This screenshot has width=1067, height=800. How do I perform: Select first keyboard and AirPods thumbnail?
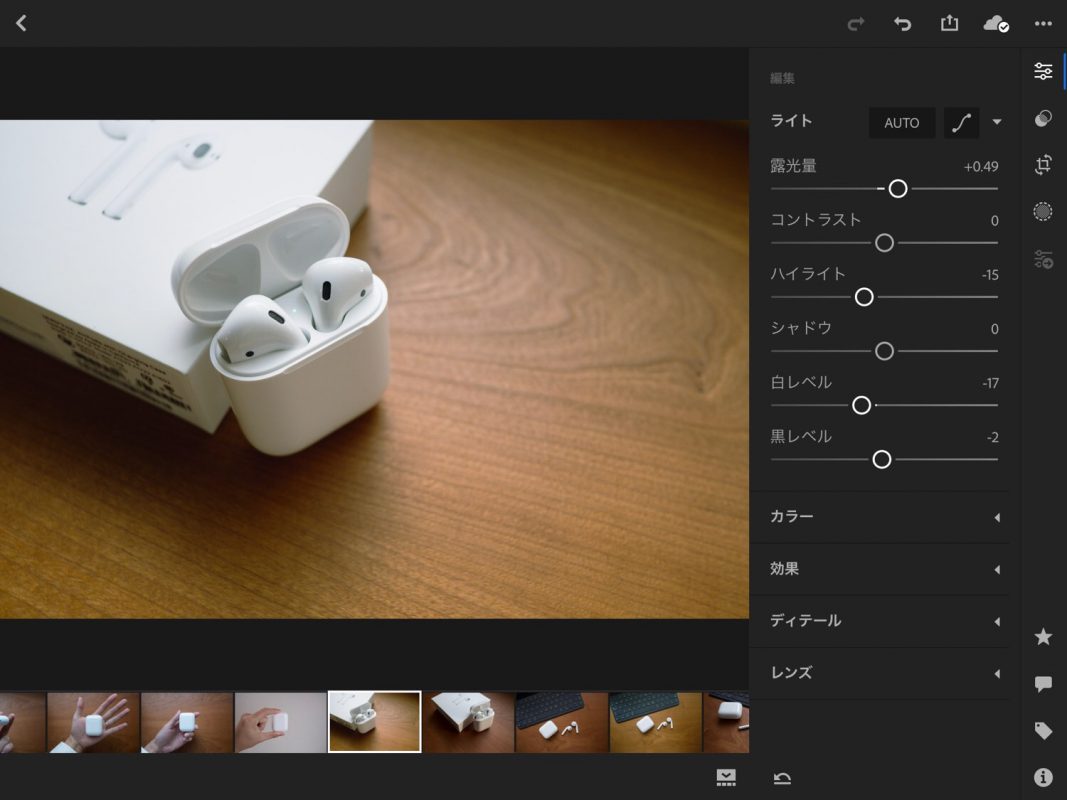(562, 722)
